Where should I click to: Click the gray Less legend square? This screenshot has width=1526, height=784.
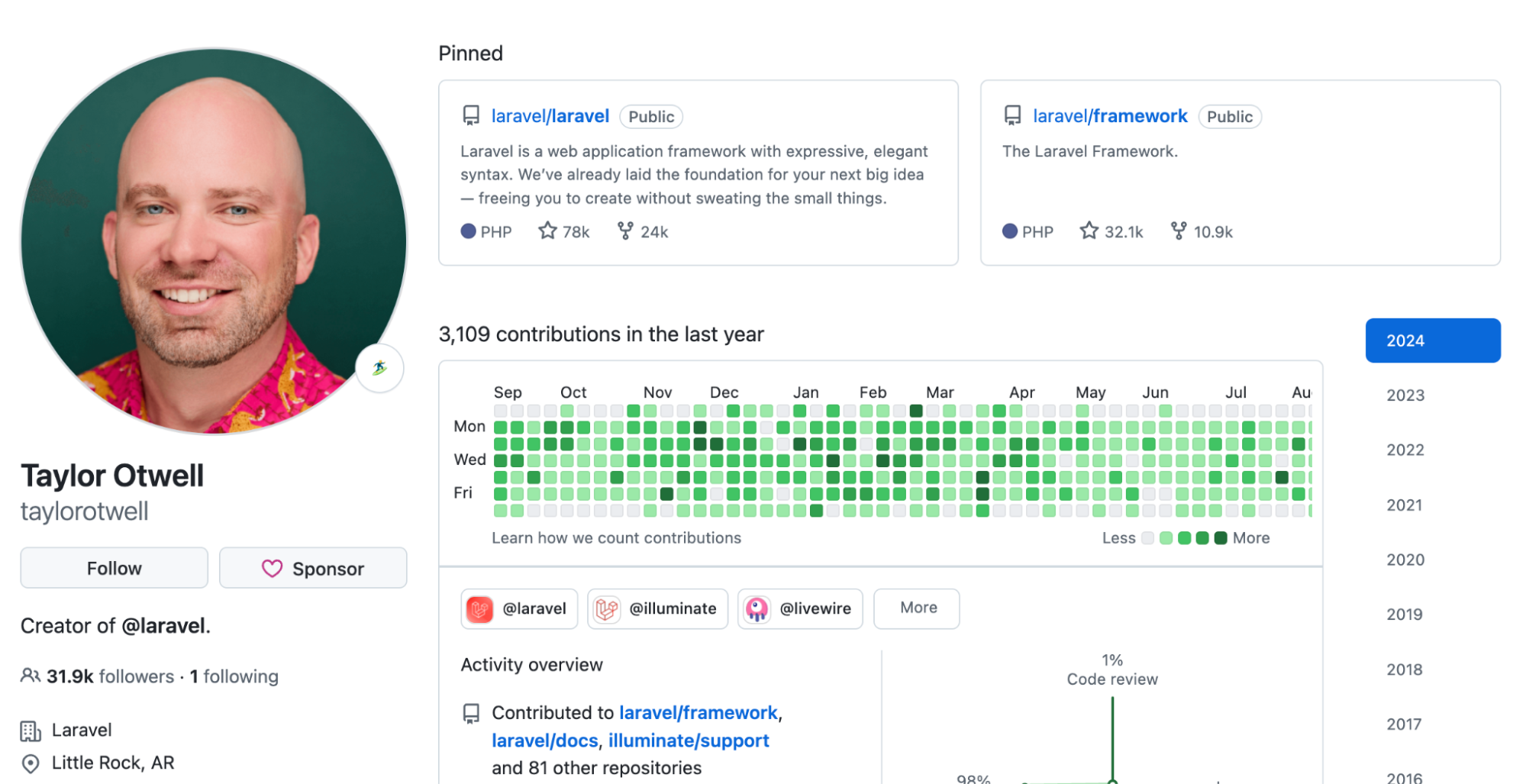1147,538
